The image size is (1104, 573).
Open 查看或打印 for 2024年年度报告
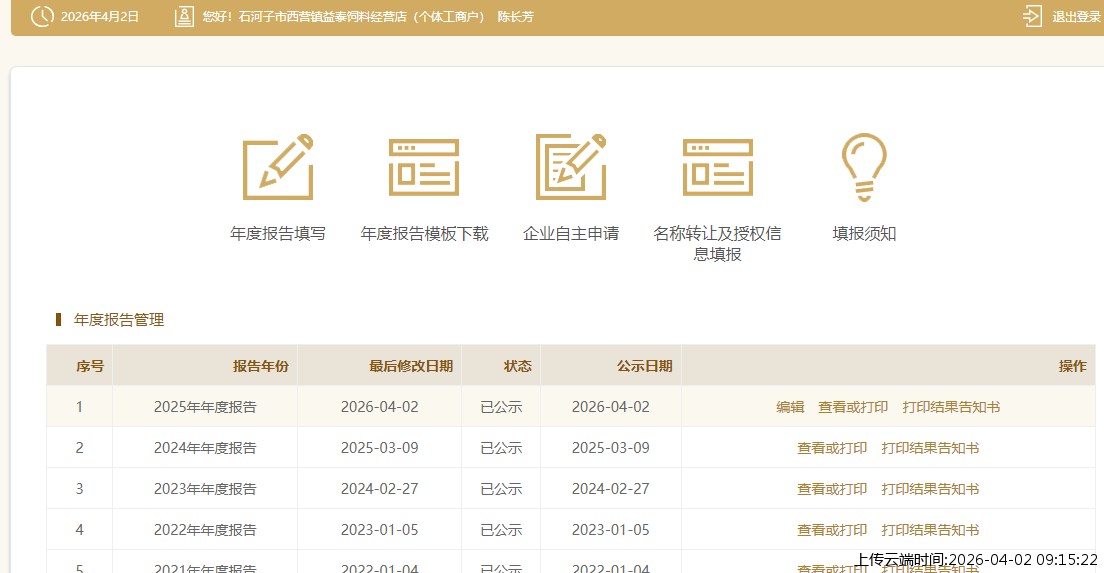click(x=832, y=448)
